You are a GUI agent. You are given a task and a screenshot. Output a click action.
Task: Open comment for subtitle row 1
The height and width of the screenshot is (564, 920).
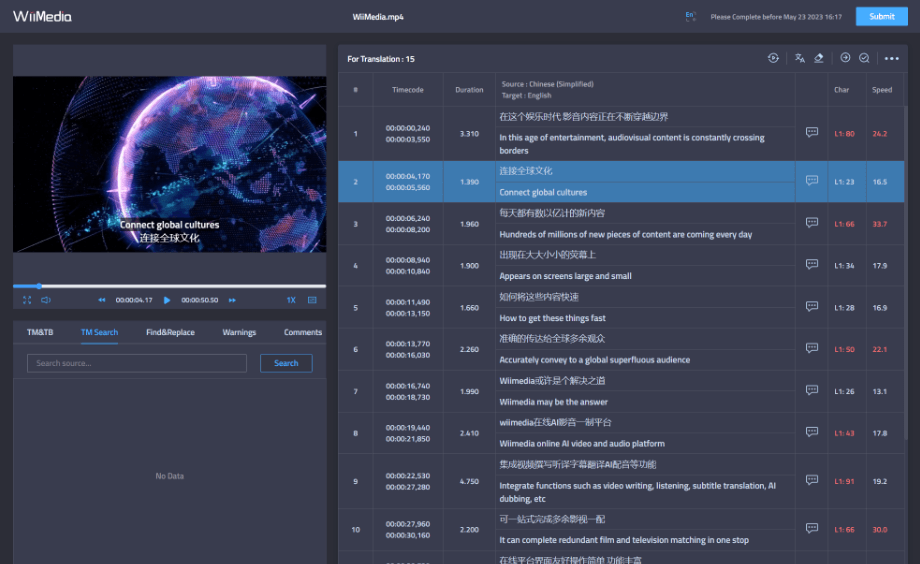[x=811, y=132]
